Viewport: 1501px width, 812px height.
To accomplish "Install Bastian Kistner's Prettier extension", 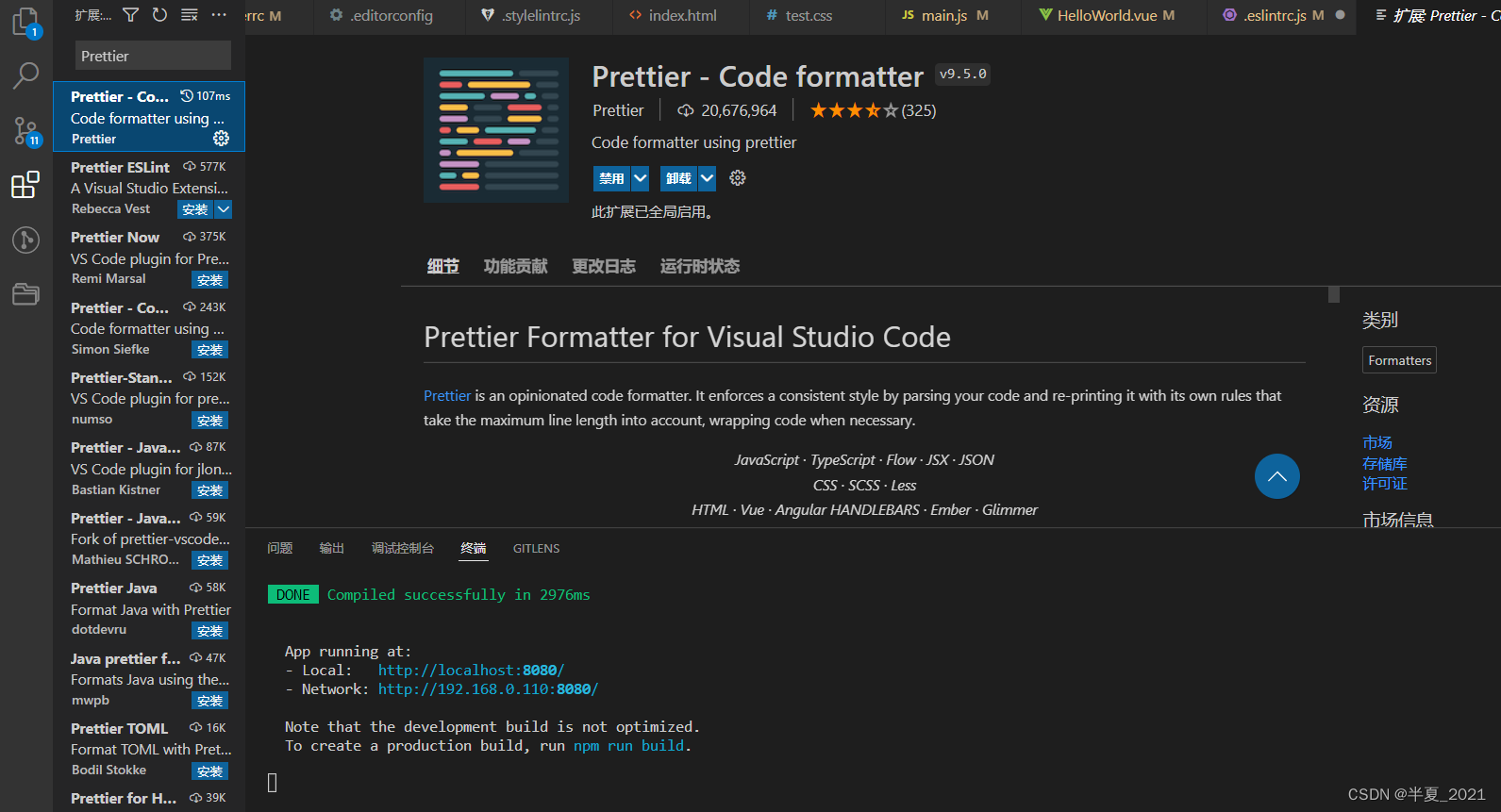I will 209,490.
